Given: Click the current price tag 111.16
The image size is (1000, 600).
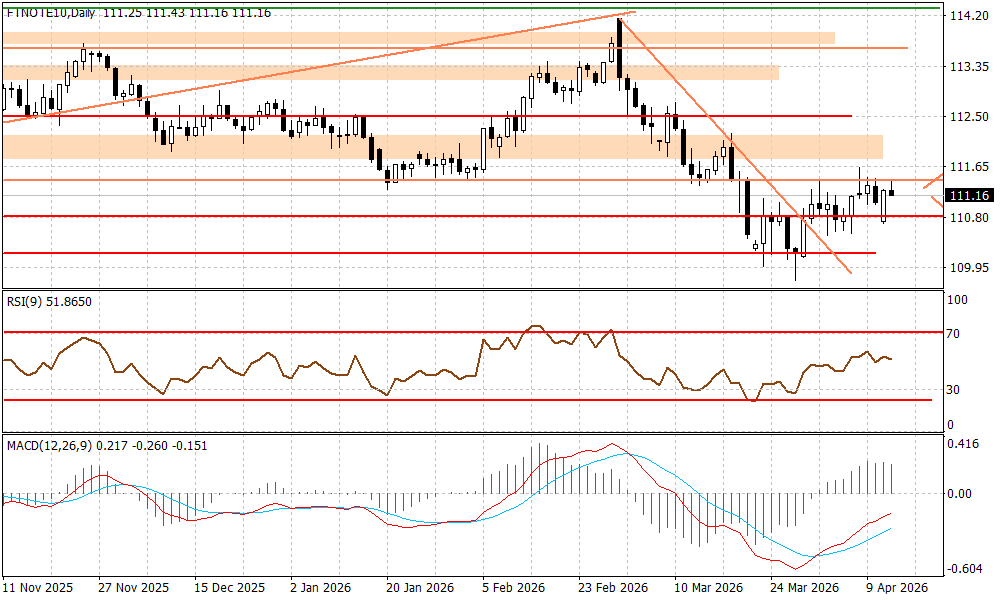Looking at the screenshot, I should point(968,195).
